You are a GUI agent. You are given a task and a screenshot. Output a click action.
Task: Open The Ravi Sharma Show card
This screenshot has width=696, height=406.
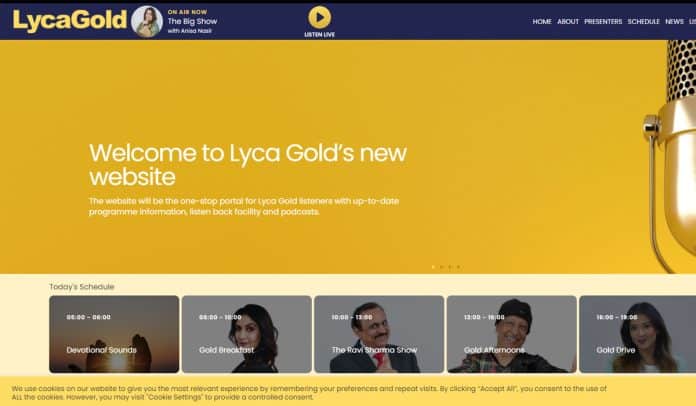point(379,334)
